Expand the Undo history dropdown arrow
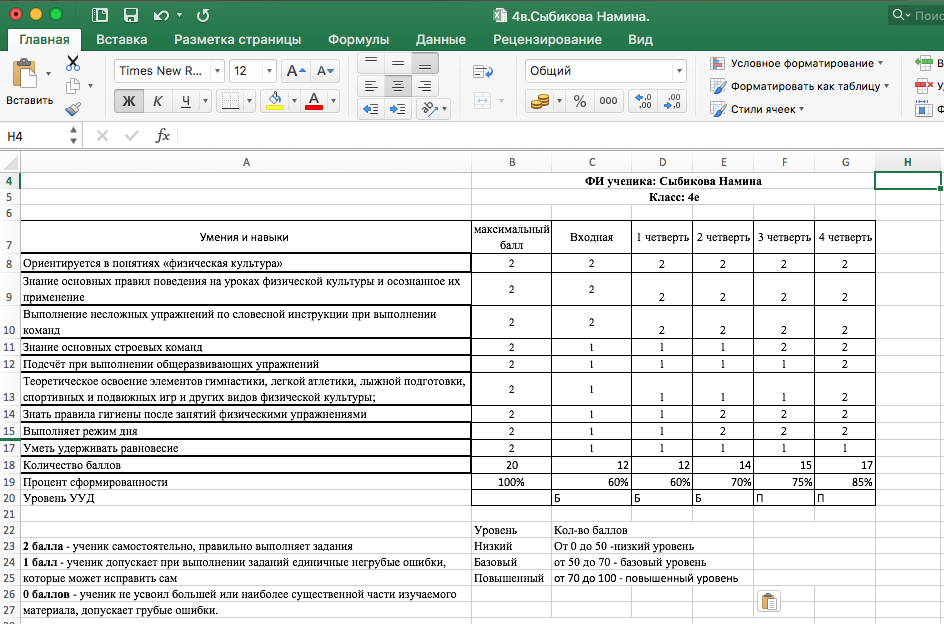Viewport: 944px width, 624px height. pyautogui.click(x=179, y=16)
